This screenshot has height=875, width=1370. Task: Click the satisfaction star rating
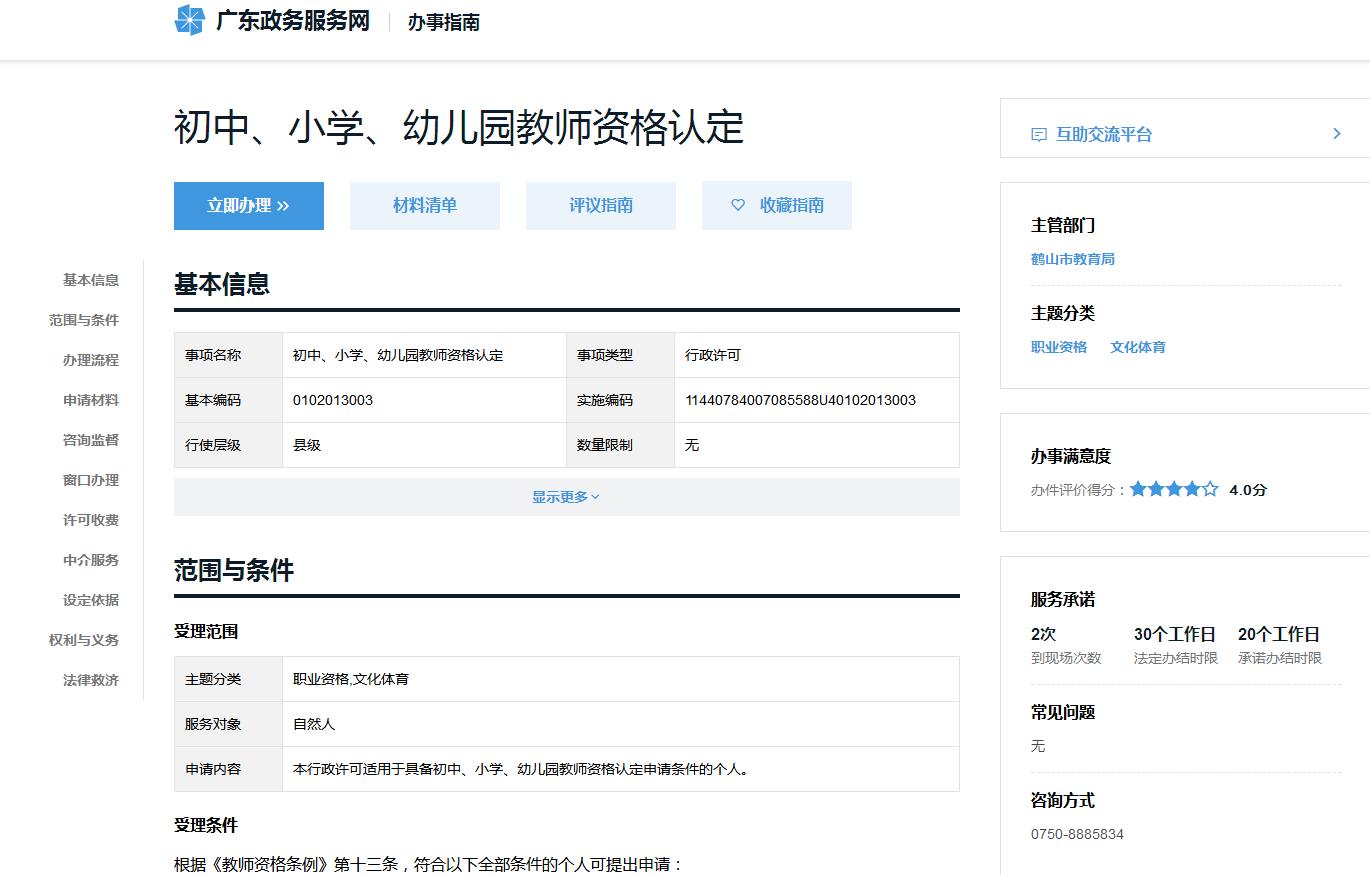coord(1174,489)
